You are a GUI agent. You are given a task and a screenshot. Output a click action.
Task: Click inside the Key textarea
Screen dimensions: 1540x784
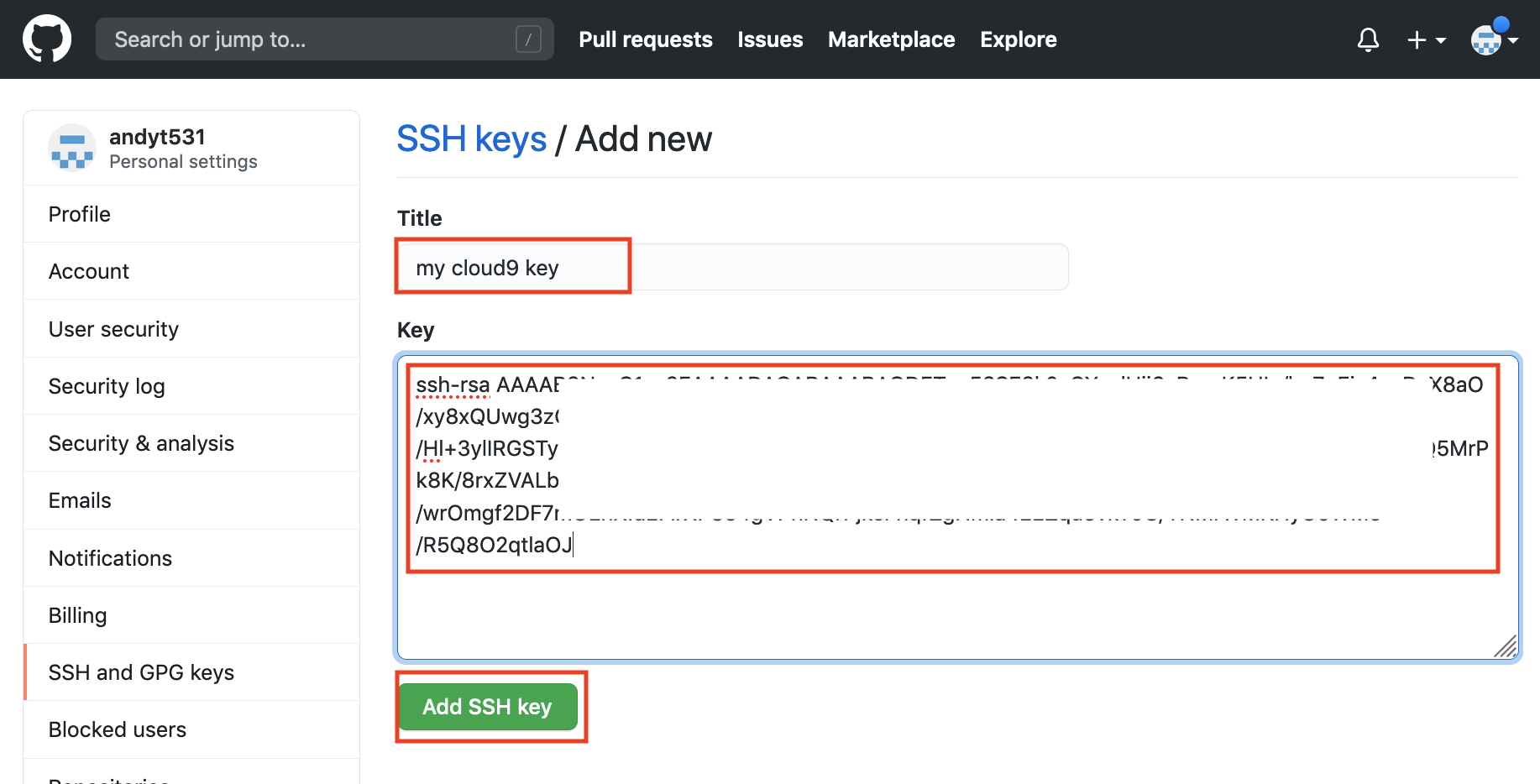point(957,507)
